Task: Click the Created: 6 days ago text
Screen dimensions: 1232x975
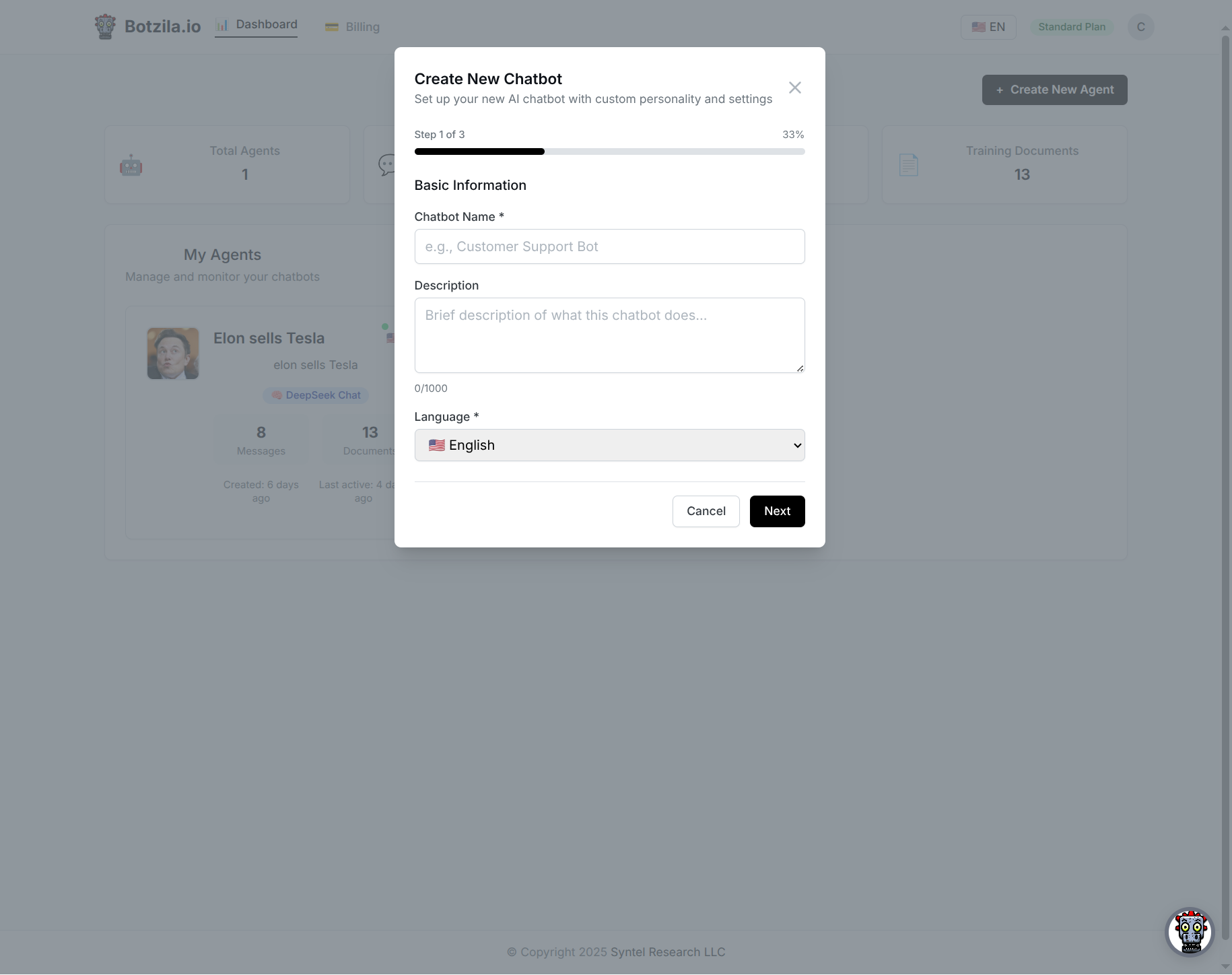Action: pyautogui.click(x=261, y=492)
